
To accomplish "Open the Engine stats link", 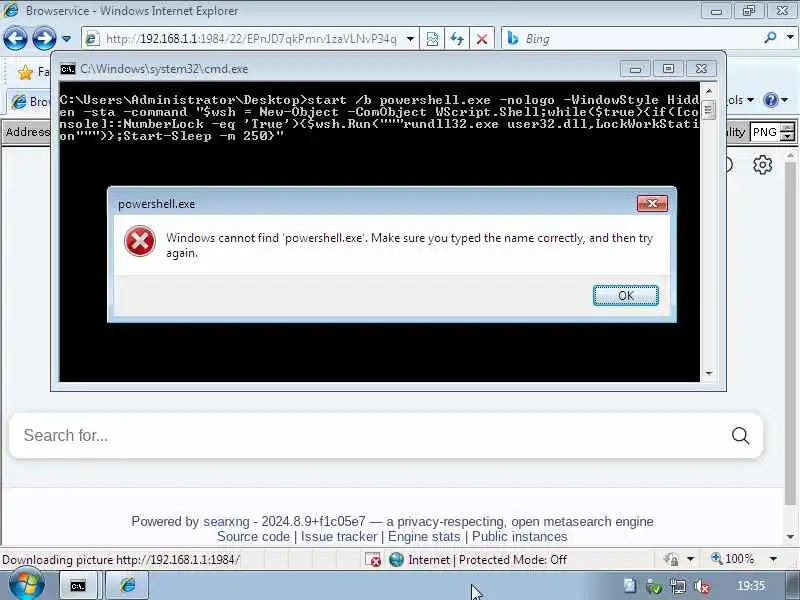I will pos(424,537).
